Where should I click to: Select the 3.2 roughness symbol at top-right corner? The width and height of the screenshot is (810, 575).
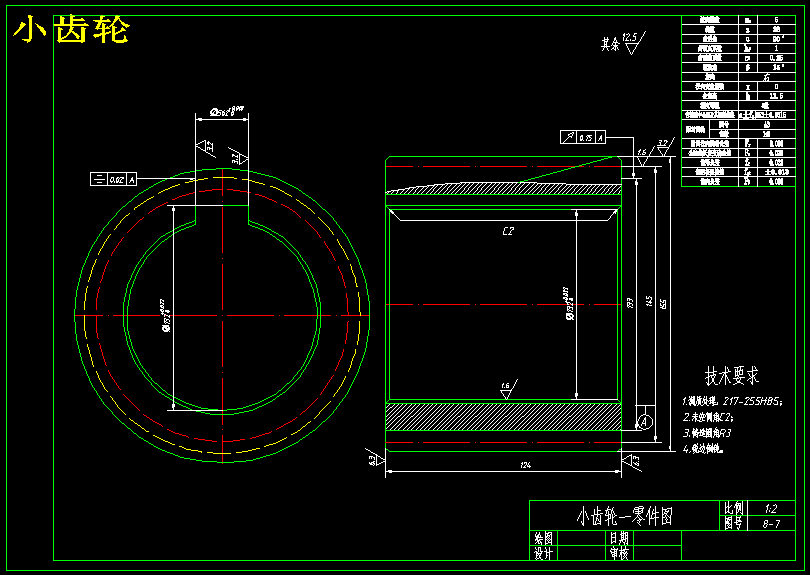[665, 147]
